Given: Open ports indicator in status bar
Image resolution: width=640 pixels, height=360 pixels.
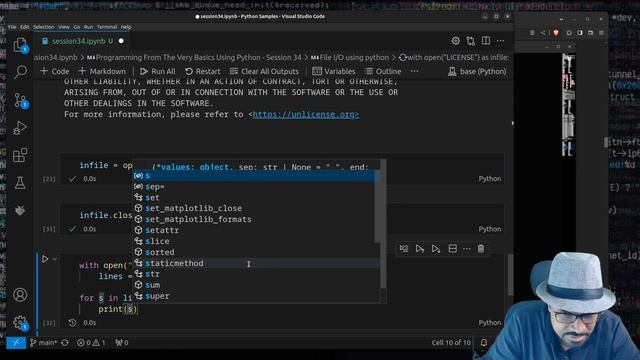Looking at the screenshot, I should click(x=122, y=342).
